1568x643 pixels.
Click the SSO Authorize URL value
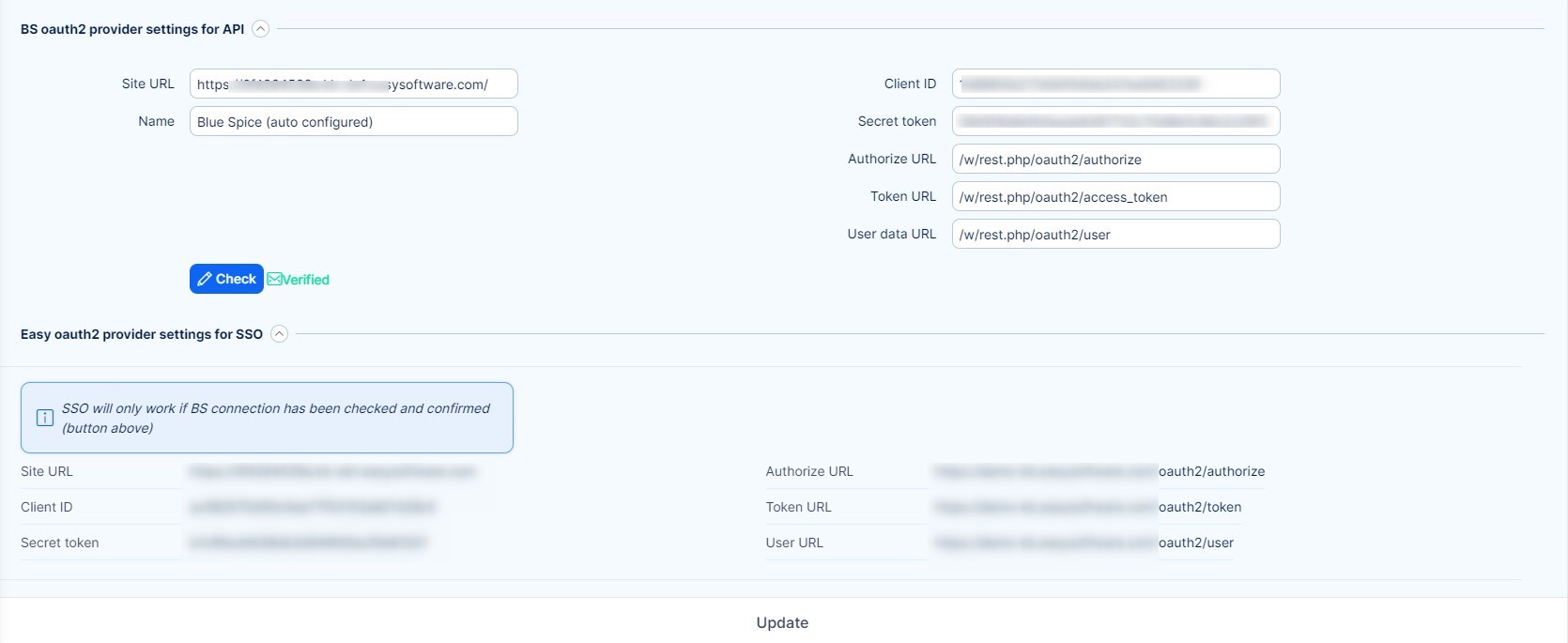click(x=1099, y=471)
